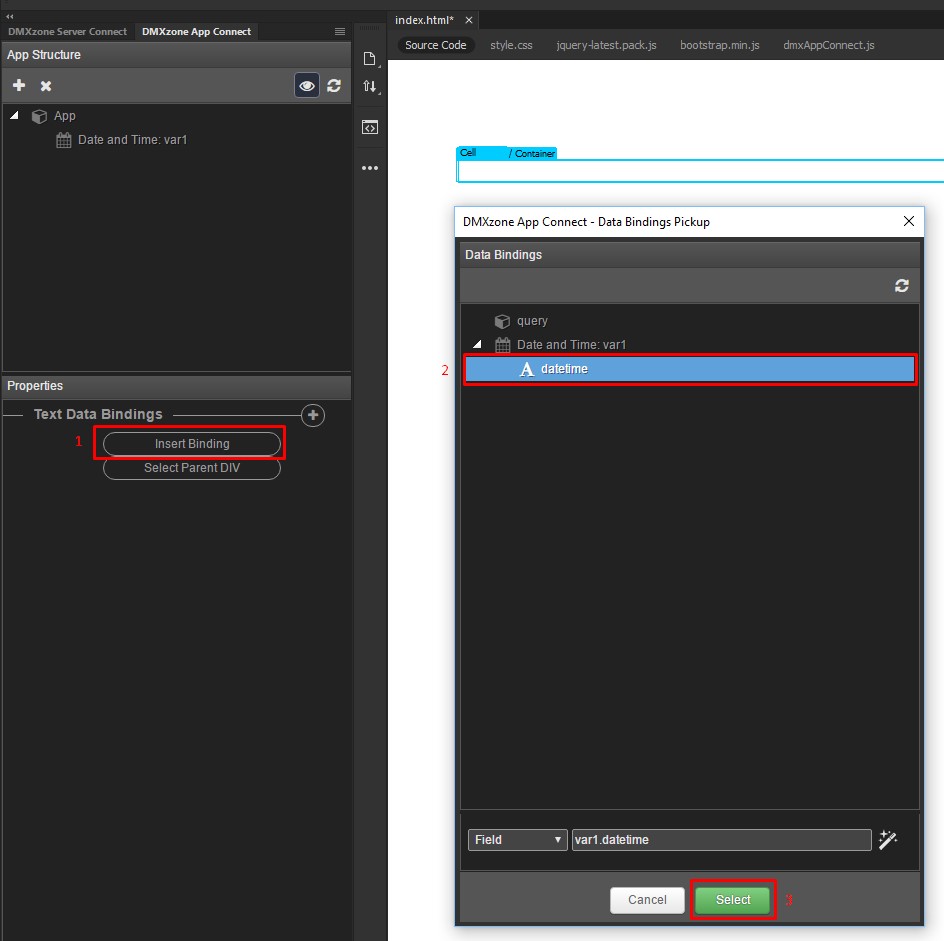
Task: Close the index.html tab
Action: point(469,20)
